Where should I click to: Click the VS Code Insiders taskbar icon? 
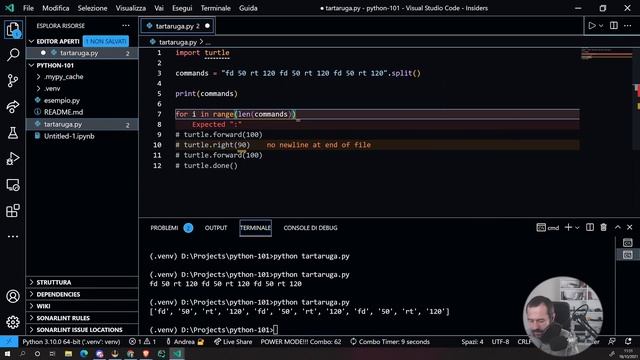177,353
